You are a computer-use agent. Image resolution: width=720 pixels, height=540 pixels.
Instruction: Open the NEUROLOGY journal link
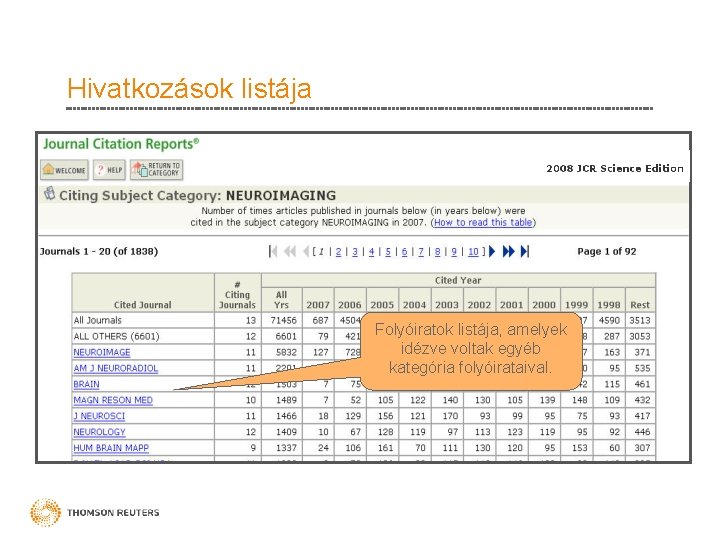pos(99,433)
